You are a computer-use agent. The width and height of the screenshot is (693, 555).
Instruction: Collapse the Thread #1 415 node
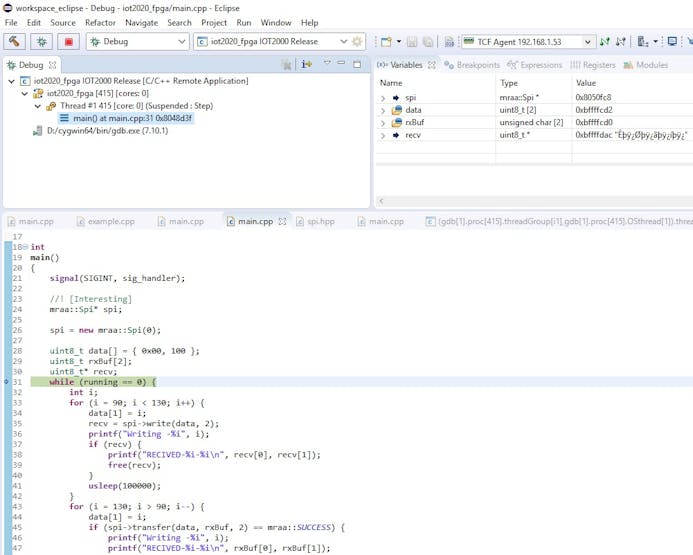[38, 106]
